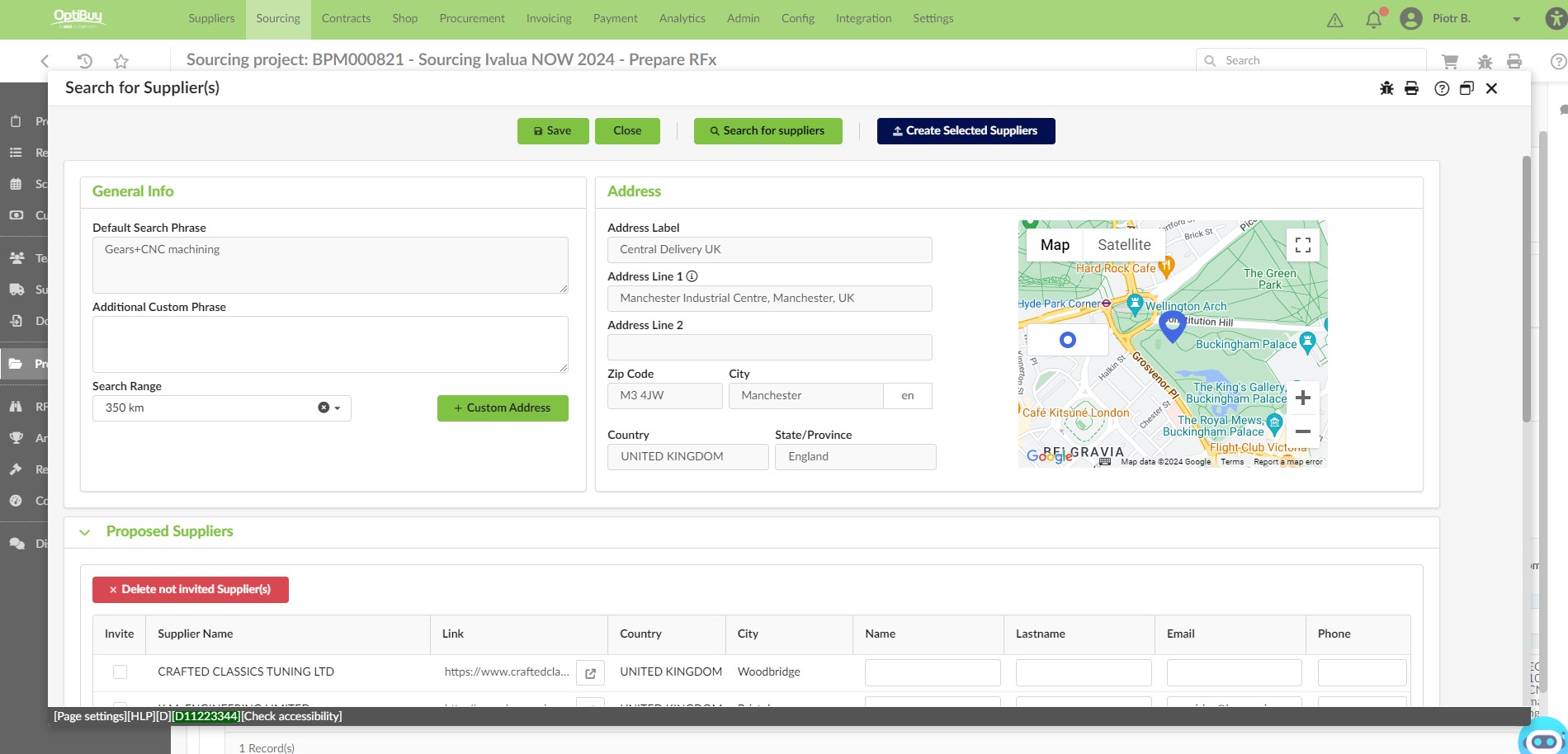Image resolution: width=1568 pixels, height=754 pixels.
Task: Toggle fullscreen view of the map
Action: 1303,245
